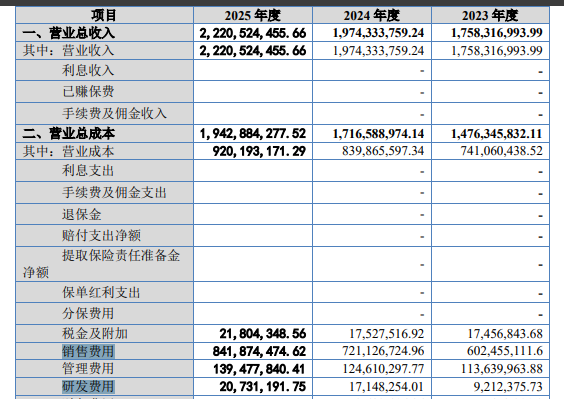Click value 17,148,254.01
This screenshot has width=564, height=399.
(x=387, y=386)
